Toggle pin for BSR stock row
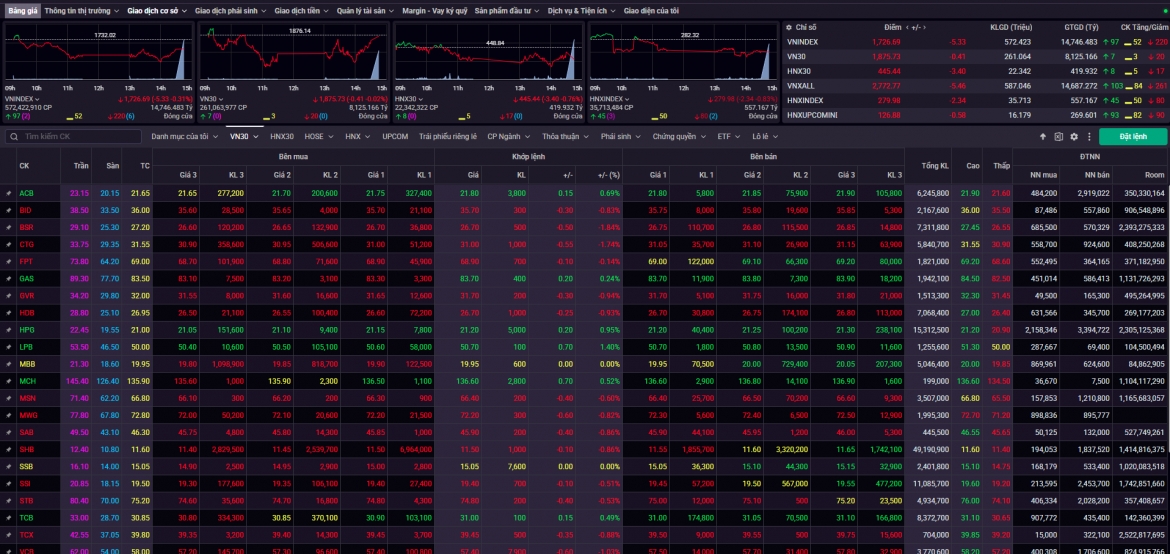The image size is (1170, 554). 9,227
